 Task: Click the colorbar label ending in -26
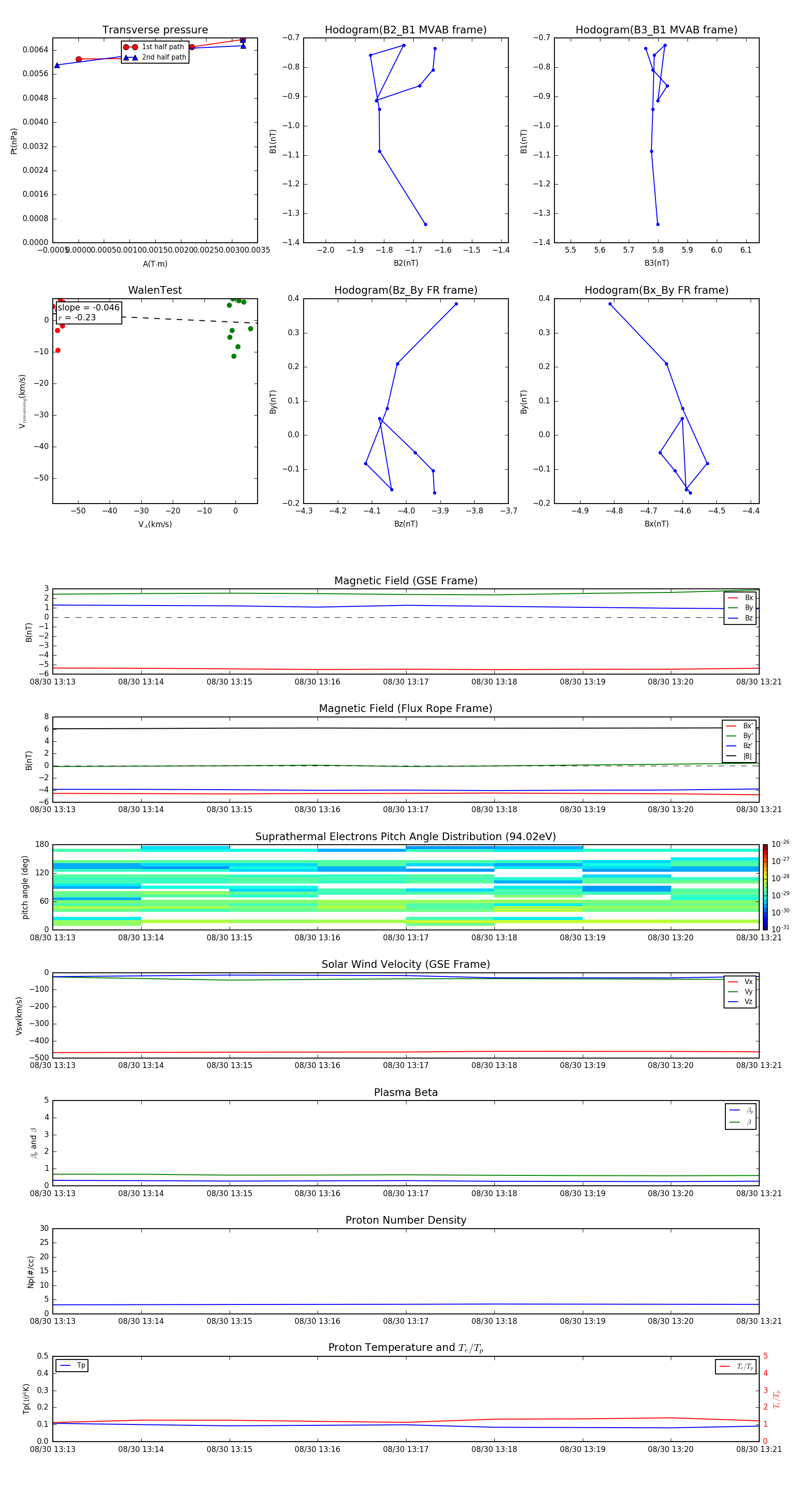click(x=780, y=844)
